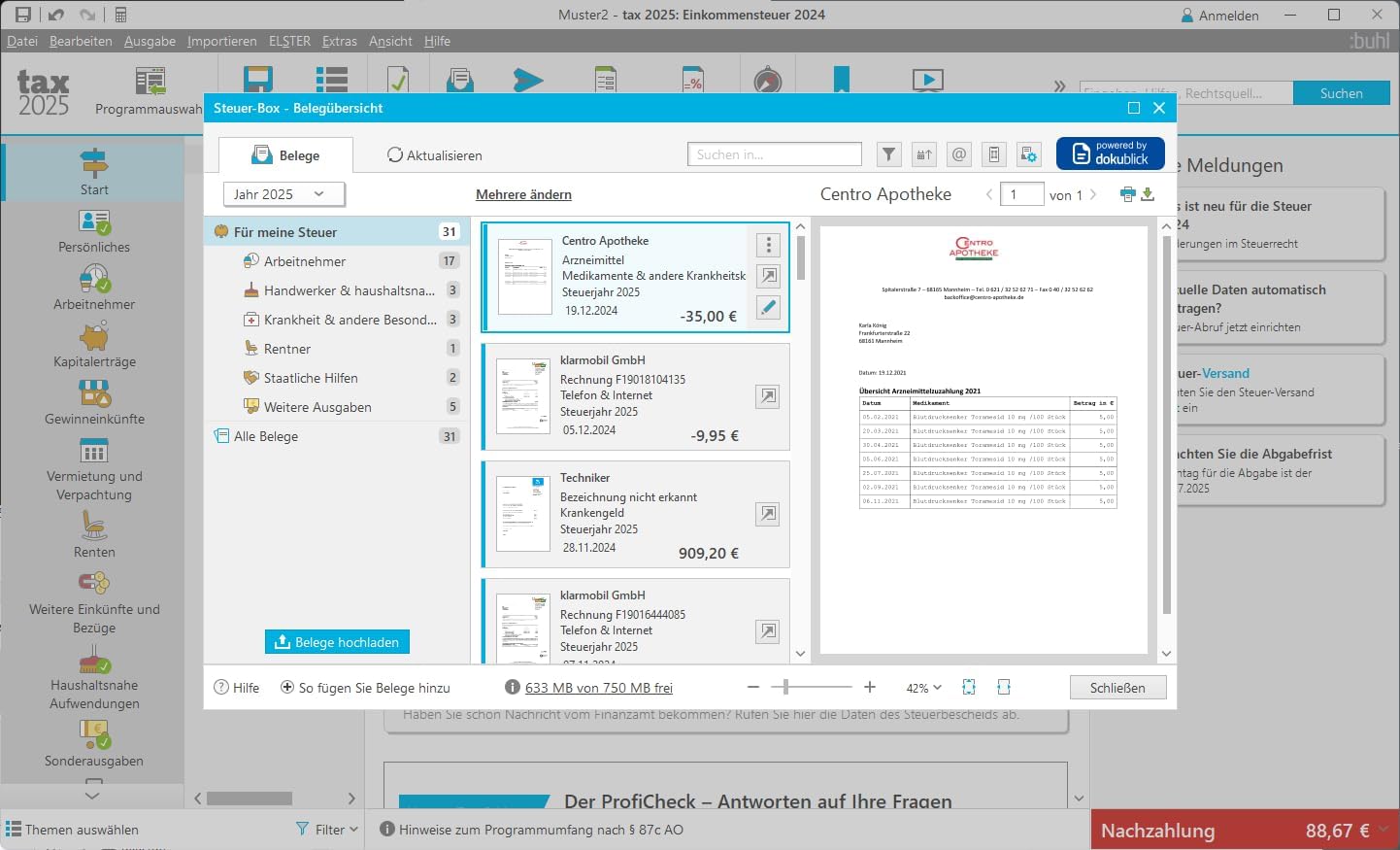Open the ELSTER menu

point(289,41)
